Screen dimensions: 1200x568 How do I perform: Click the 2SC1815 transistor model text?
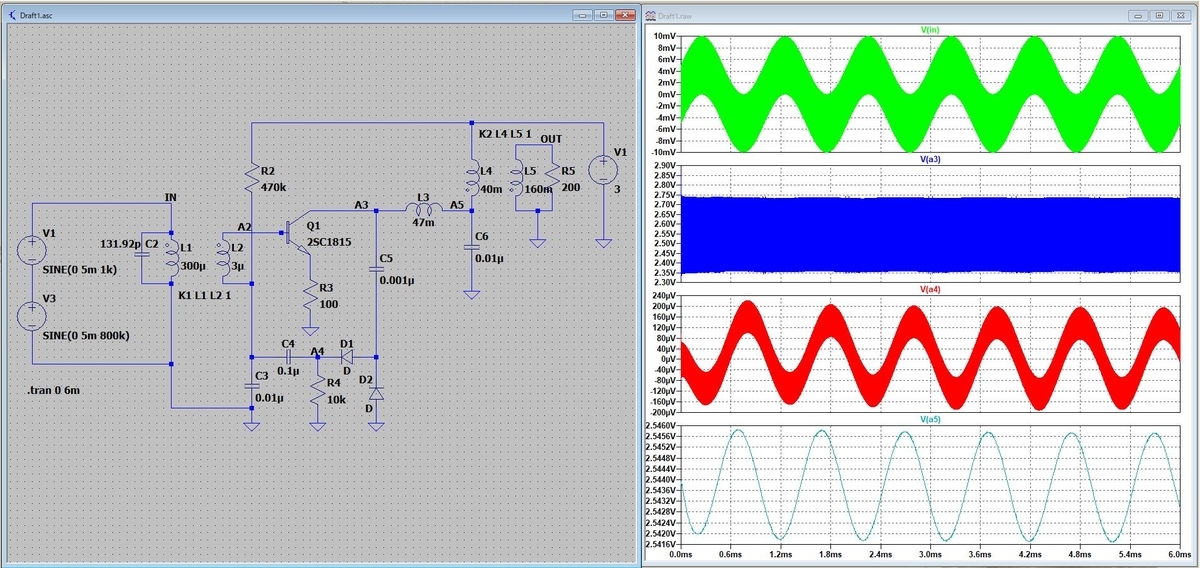329,242
